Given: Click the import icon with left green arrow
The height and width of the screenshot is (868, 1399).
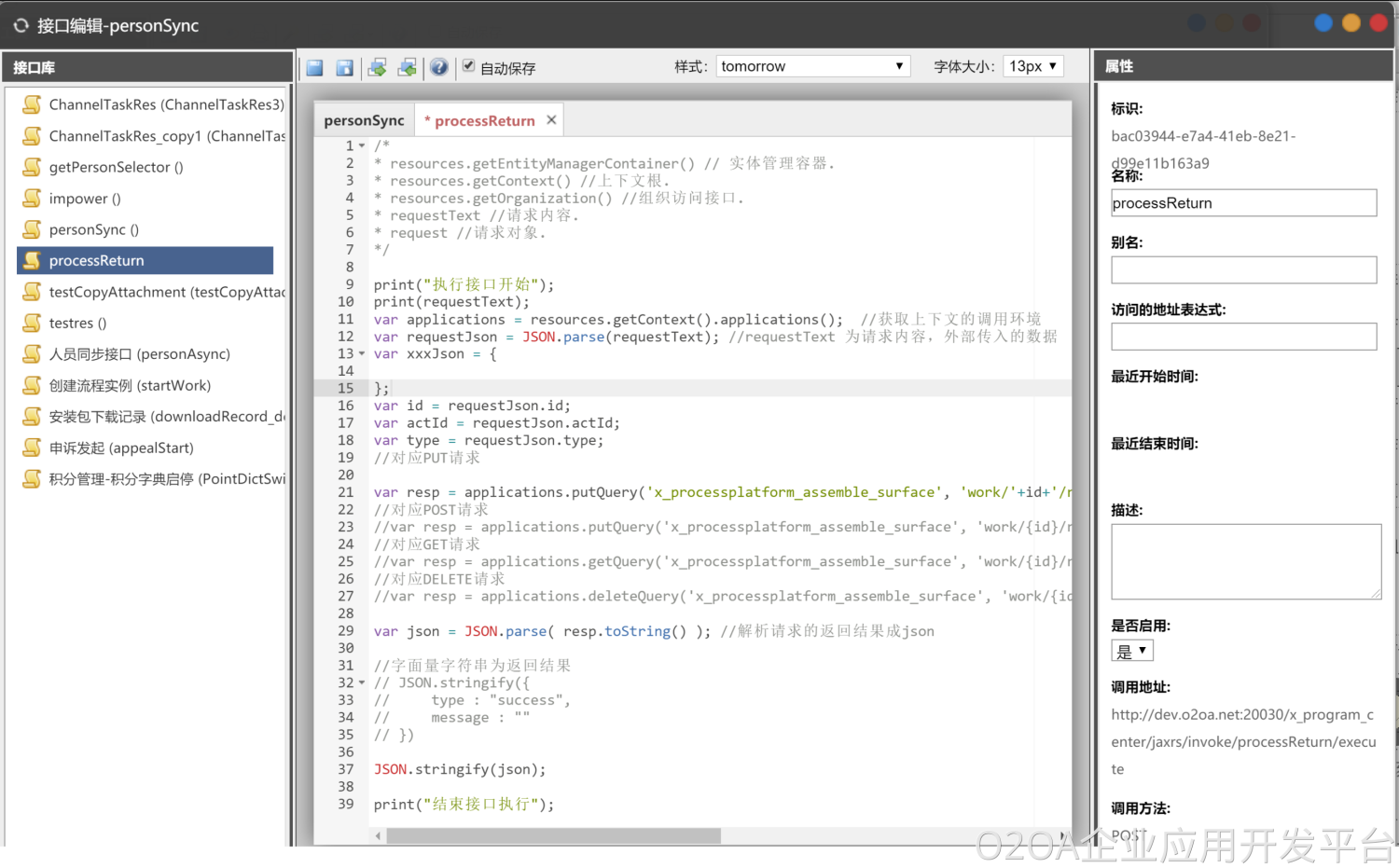Looking at the screenshot, I should [407, 67].
